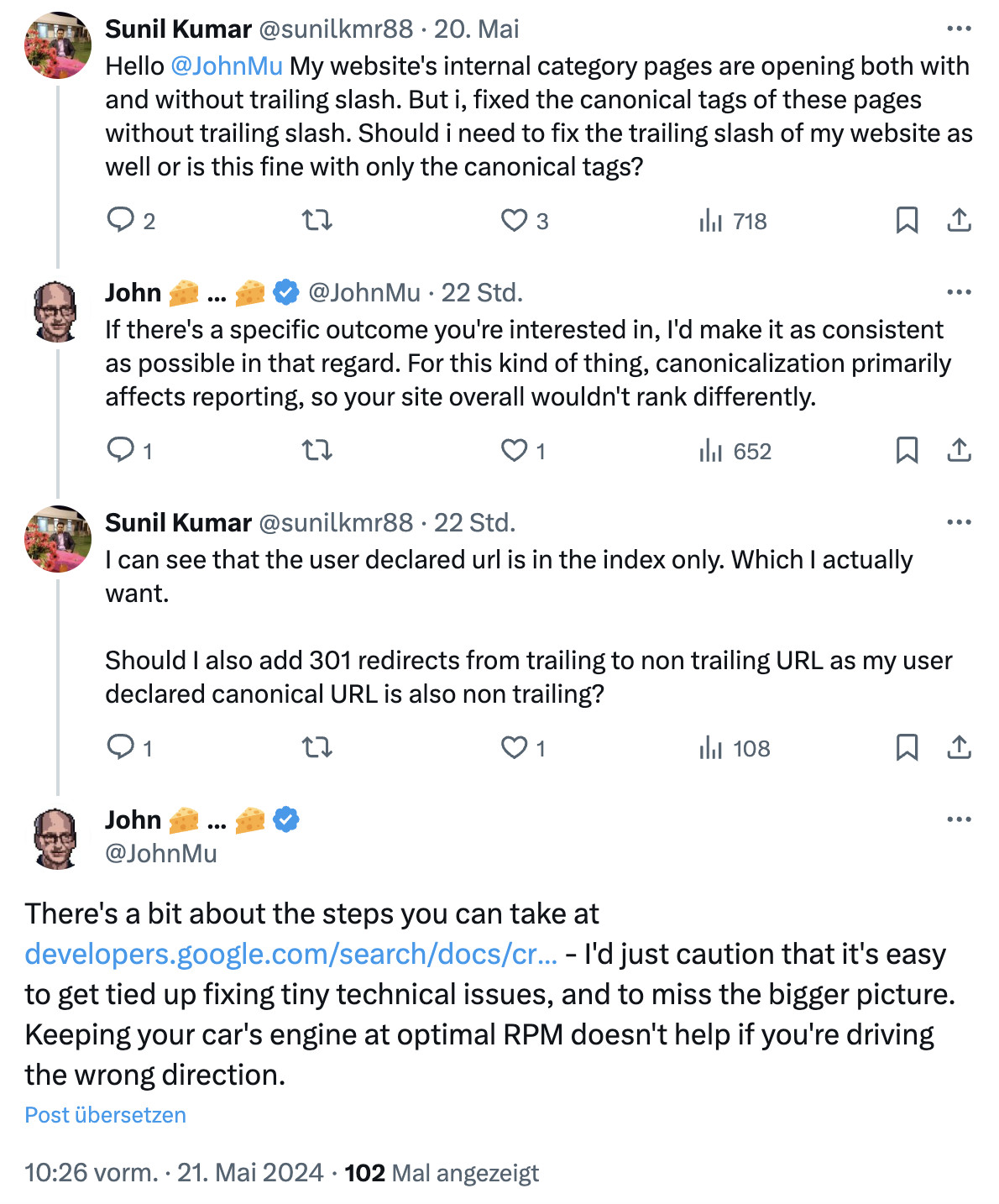The width and height of the screenshot is (999, 1204).
Task: Click the @JohnMu mention in first tweet
Action: tap(227, 66)
